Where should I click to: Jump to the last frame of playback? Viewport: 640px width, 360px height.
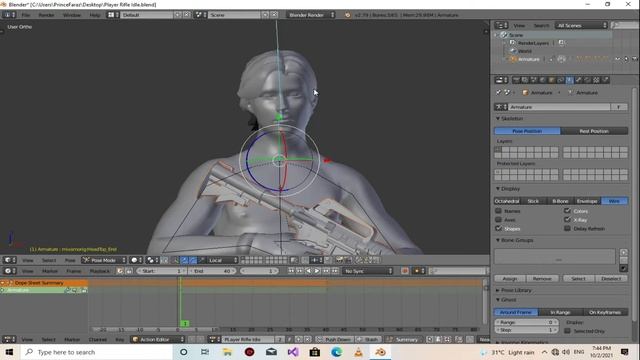click(334, 271)
